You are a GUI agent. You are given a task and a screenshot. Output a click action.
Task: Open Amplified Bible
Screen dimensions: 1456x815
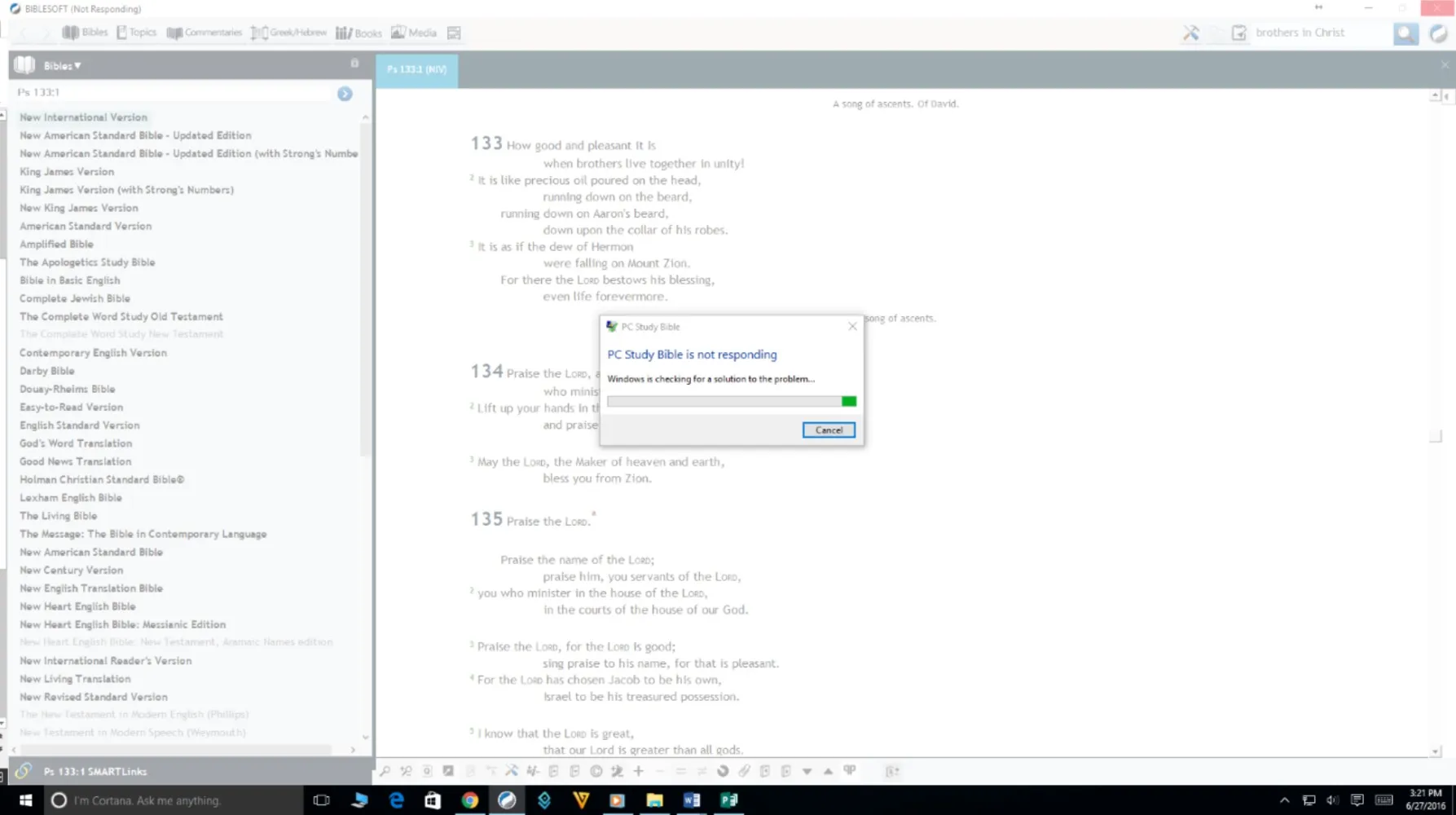(x=56, y=244)
